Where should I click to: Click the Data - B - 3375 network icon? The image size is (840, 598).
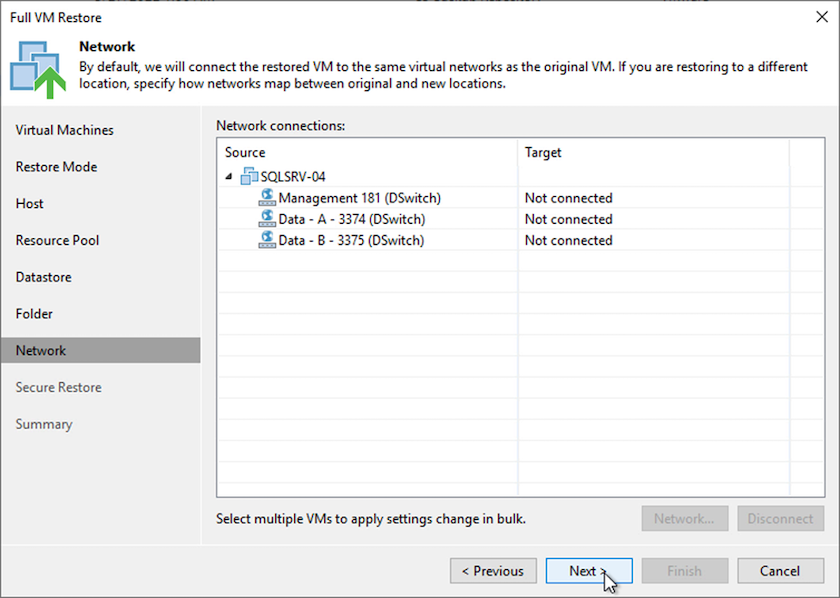[x=267, y=240]
